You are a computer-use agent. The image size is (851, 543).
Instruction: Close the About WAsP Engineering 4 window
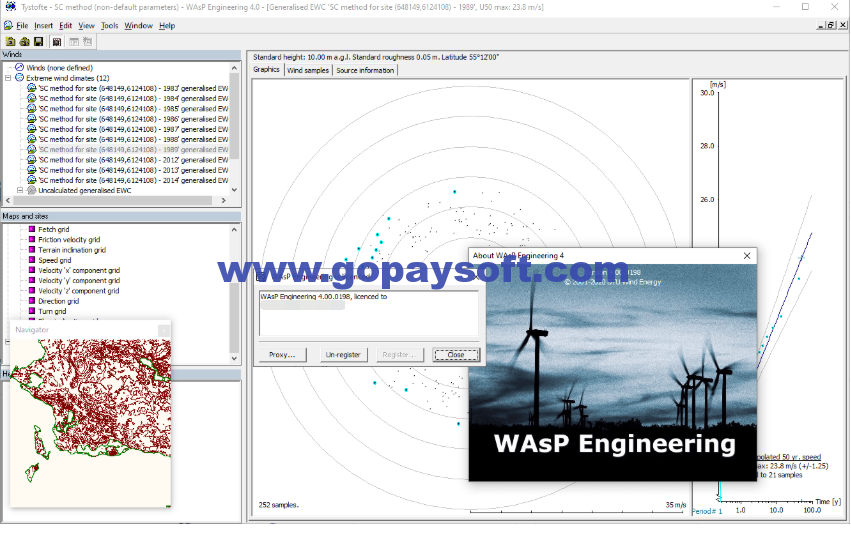pos(747,256)
